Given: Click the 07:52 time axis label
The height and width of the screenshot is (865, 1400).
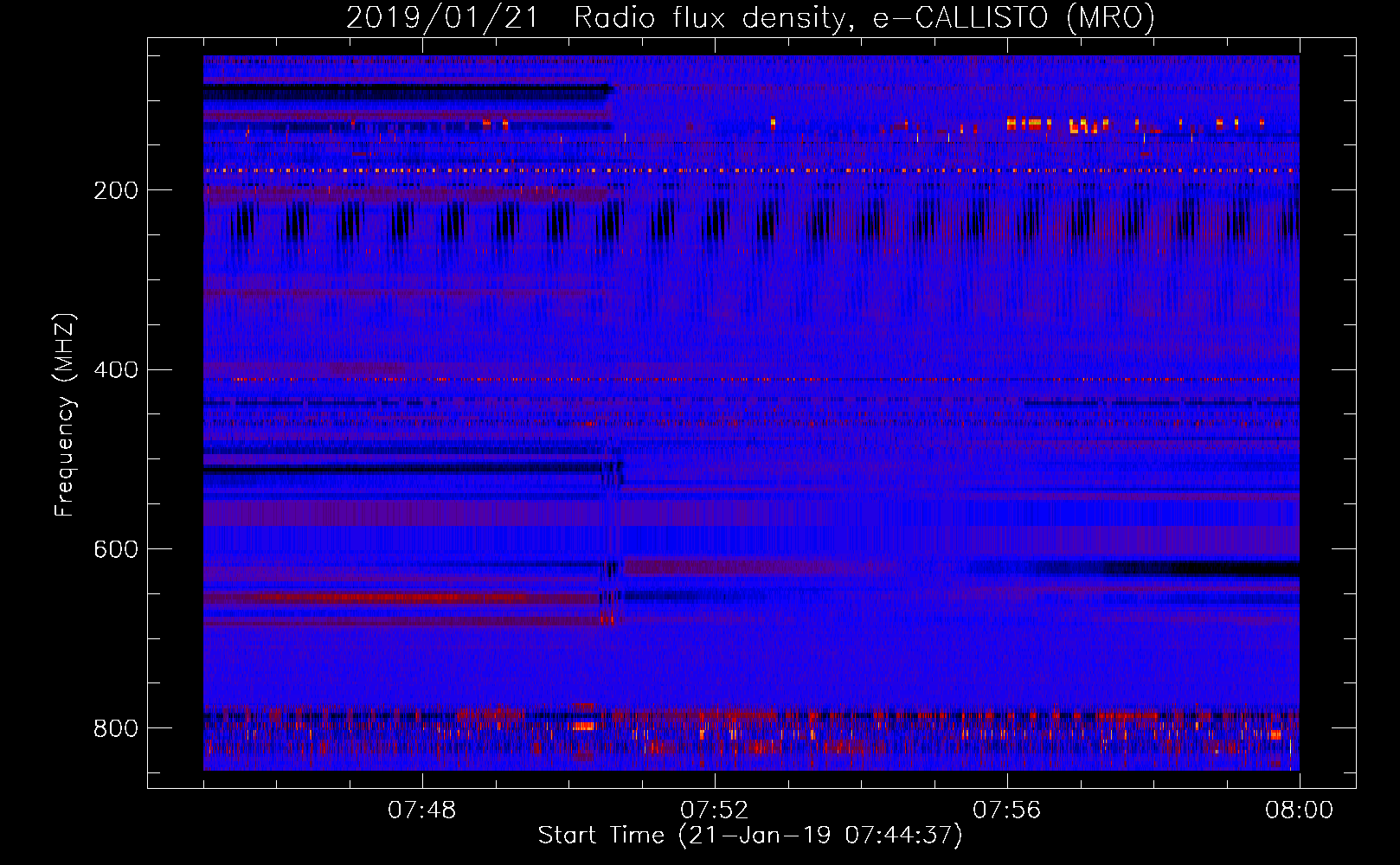Looking at the screenshot, I should click(715, 811).
